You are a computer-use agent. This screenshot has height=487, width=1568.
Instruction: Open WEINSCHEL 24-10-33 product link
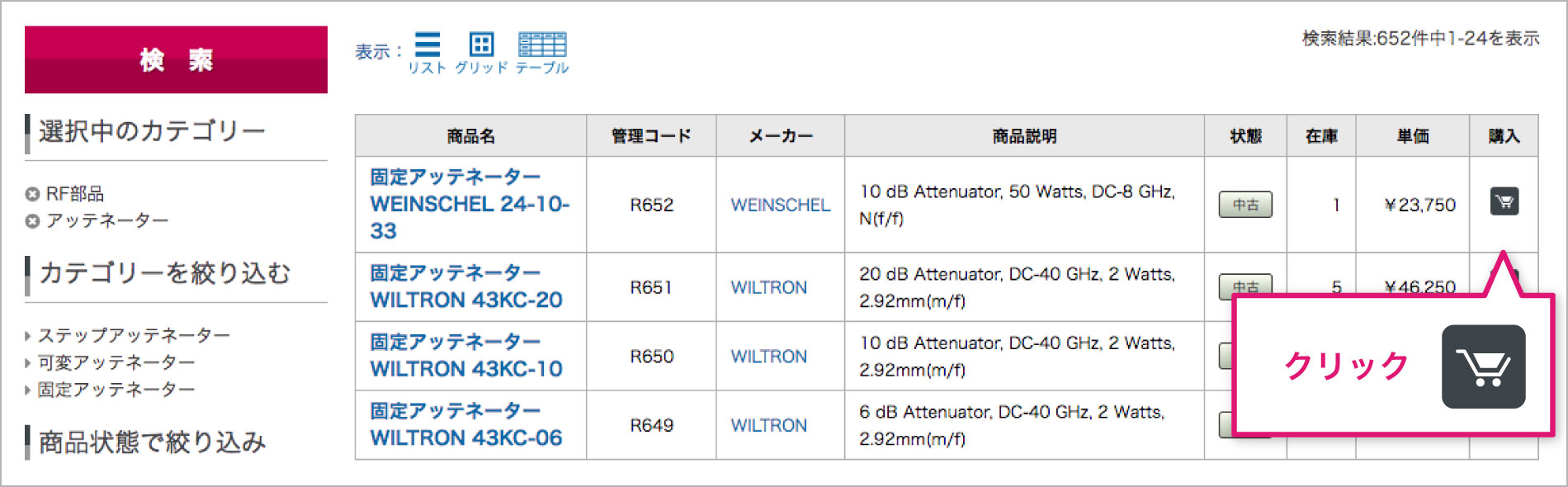[469, 204]
